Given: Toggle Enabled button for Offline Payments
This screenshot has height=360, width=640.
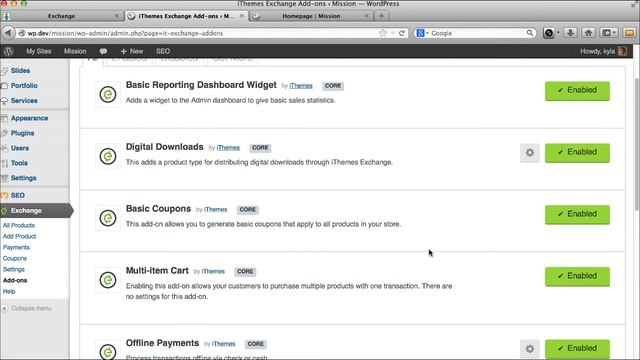Looking at the screenshot, I should click(577, 349).
